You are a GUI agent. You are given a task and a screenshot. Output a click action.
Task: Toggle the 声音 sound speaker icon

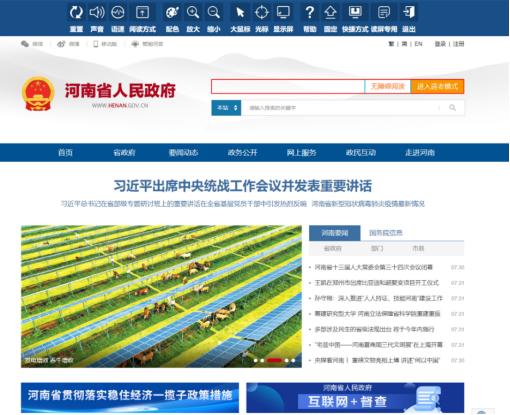(97, 13)
